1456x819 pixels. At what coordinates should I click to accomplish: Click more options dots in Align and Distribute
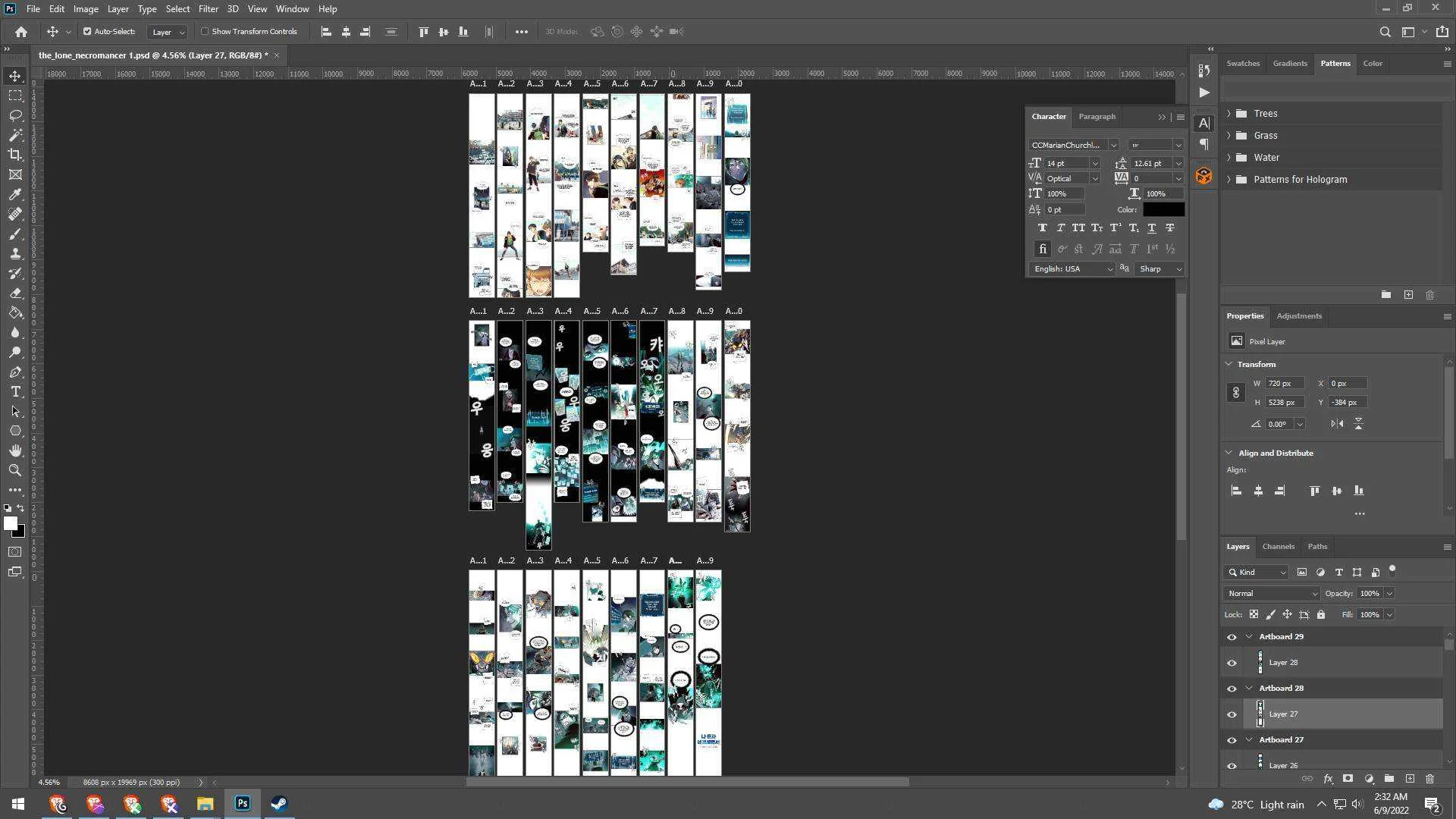(1359, 514)
